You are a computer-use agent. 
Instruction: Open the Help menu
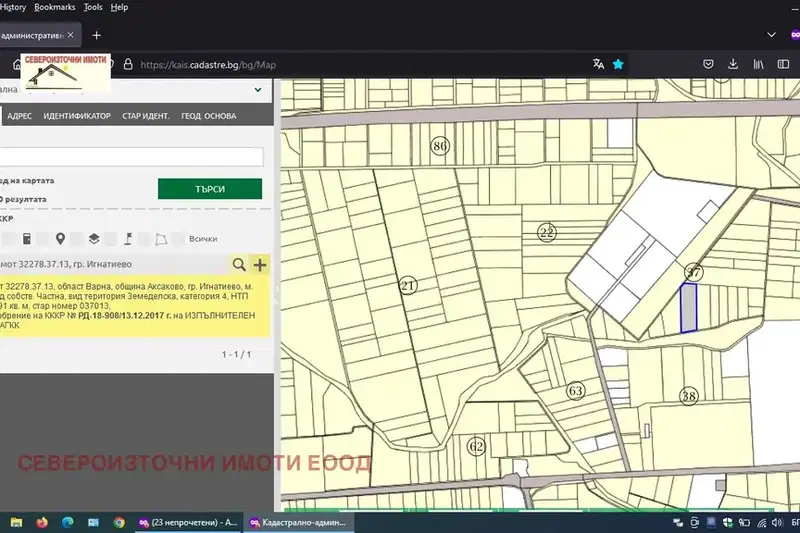[x=119, y=7]
